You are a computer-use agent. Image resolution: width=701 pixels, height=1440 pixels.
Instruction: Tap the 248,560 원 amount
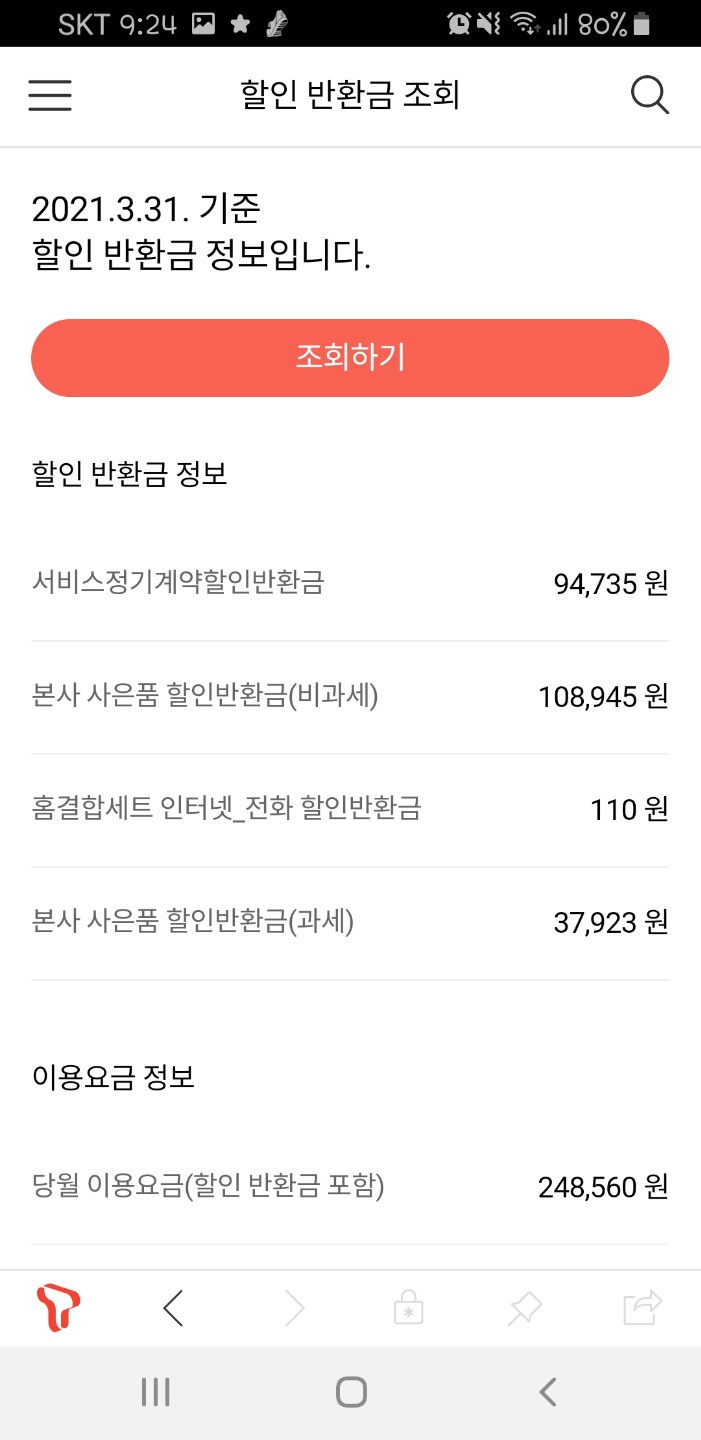pyautogui.click(x=602, y=1187)
